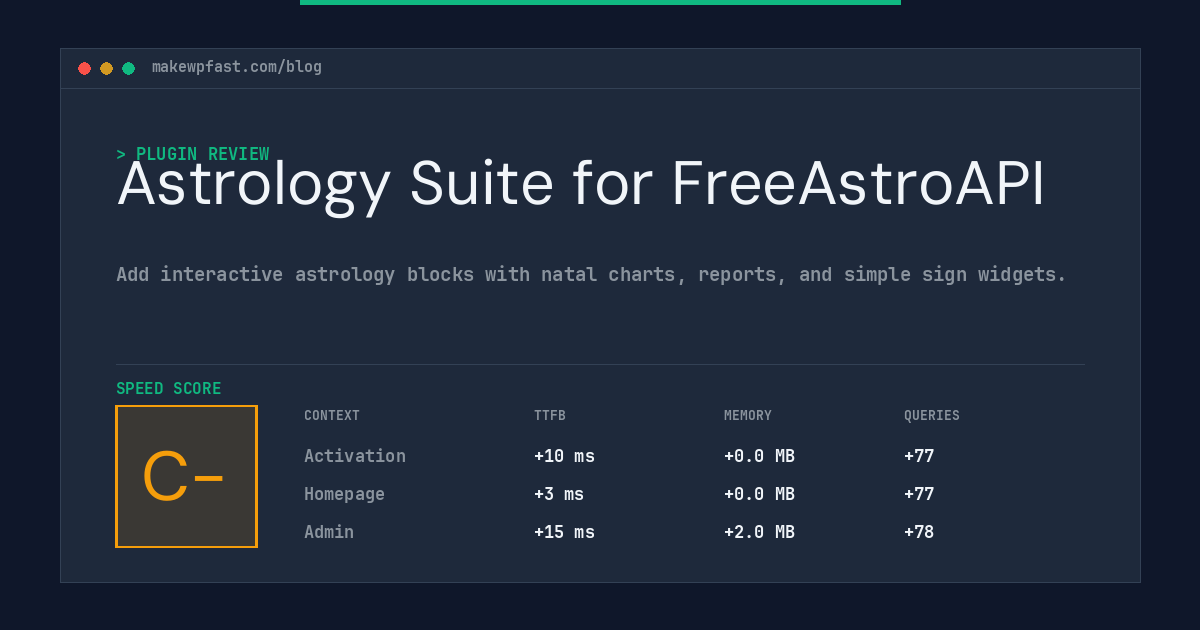Screen dimensions: 1200x630
Task: Click the plugin description starting 'Add interactive astrology'
Action: click(591, 274)
